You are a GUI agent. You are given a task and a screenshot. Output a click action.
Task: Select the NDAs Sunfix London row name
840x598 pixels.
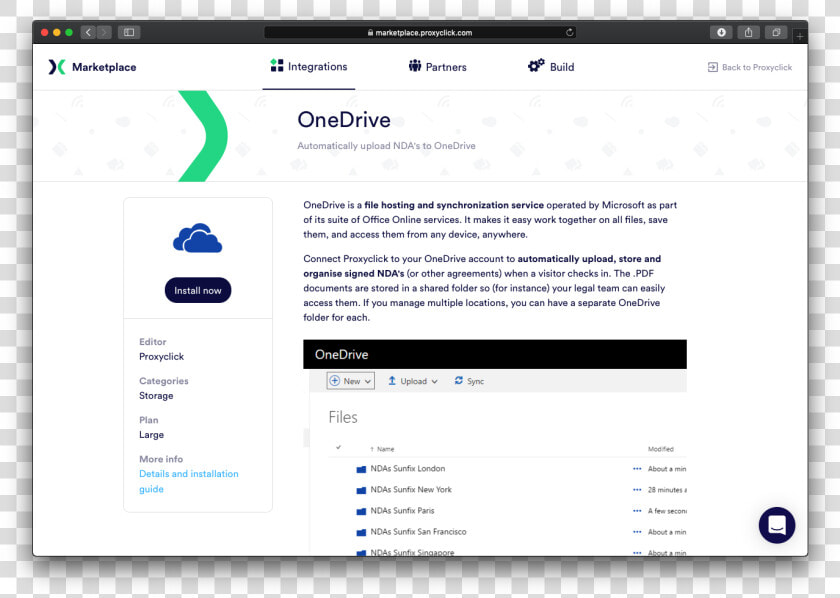(408, 468)
